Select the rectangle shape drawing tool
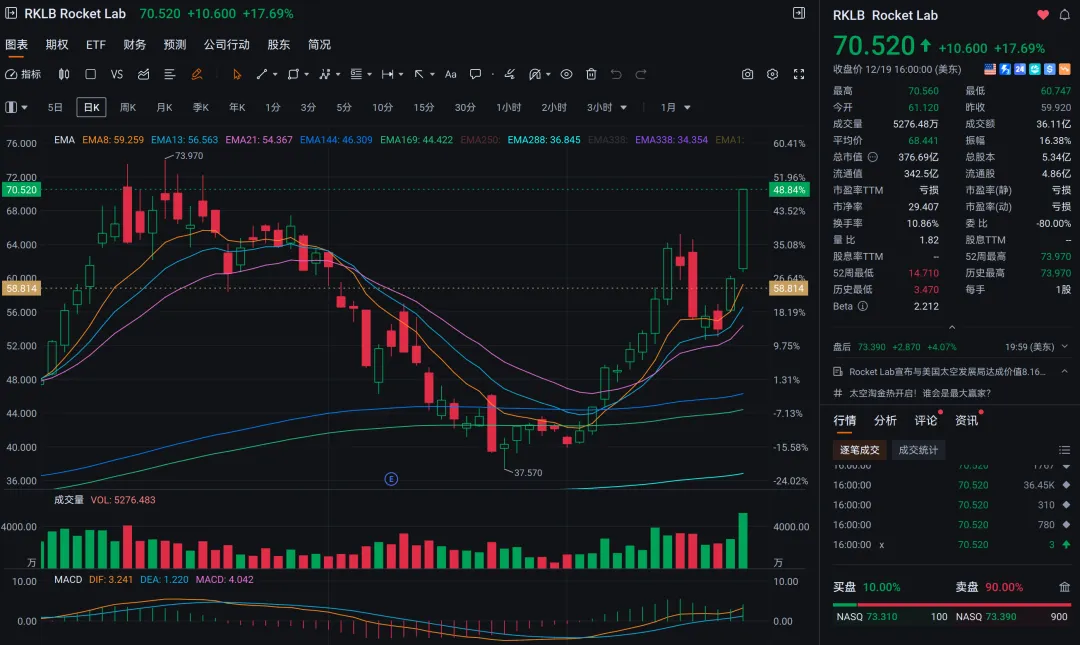 coord(293,74)
